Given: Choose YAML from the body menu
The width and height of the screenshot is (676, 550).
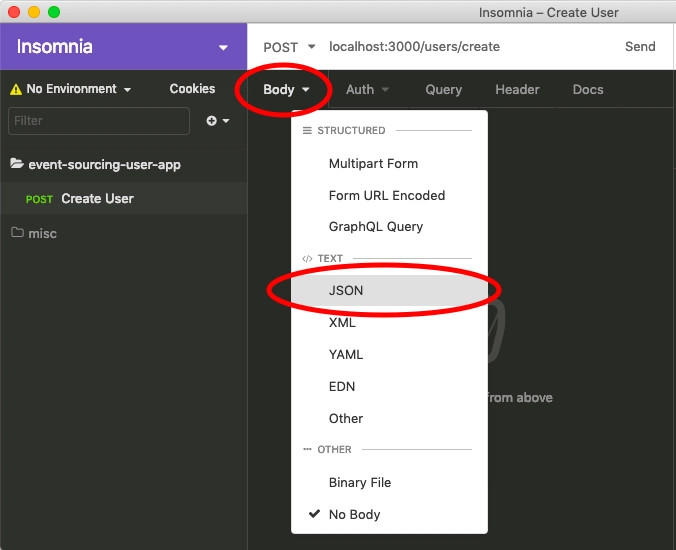Looking at the screenshot, I should coord(389,354).
